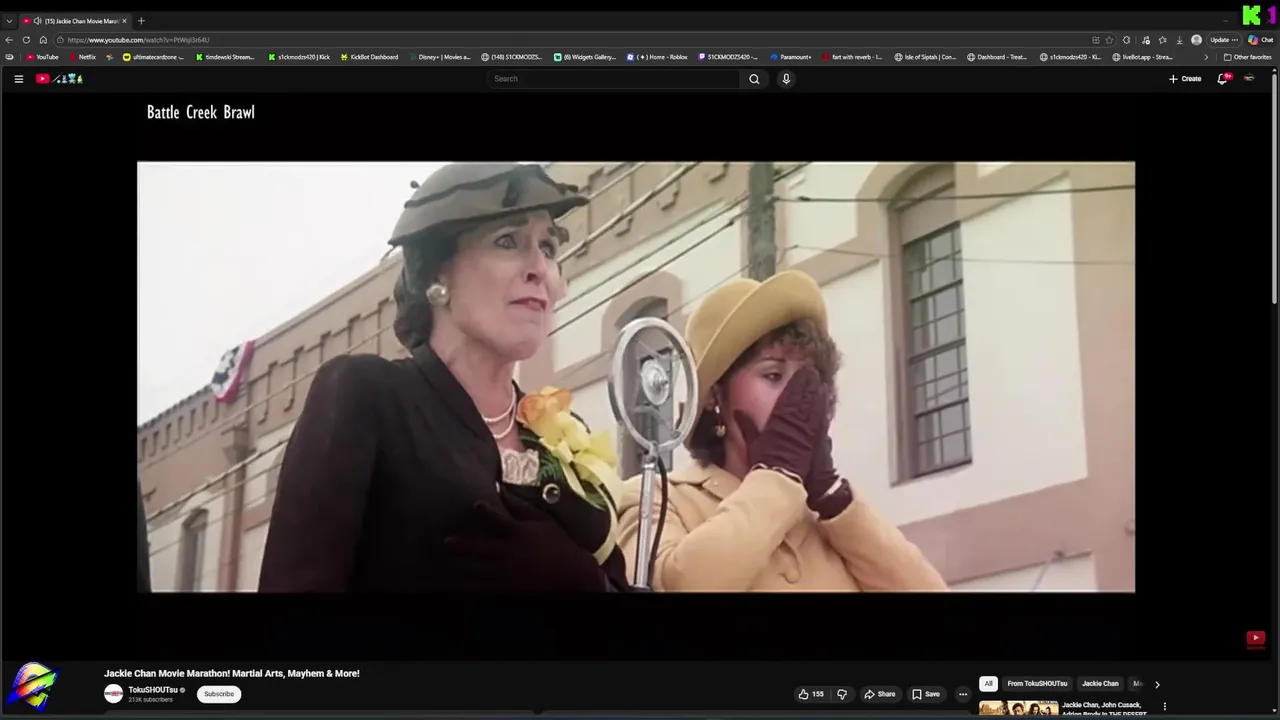Open the browser profile avatar
The width and height of the screenshot is (1280, 720).
(1196, 40)
